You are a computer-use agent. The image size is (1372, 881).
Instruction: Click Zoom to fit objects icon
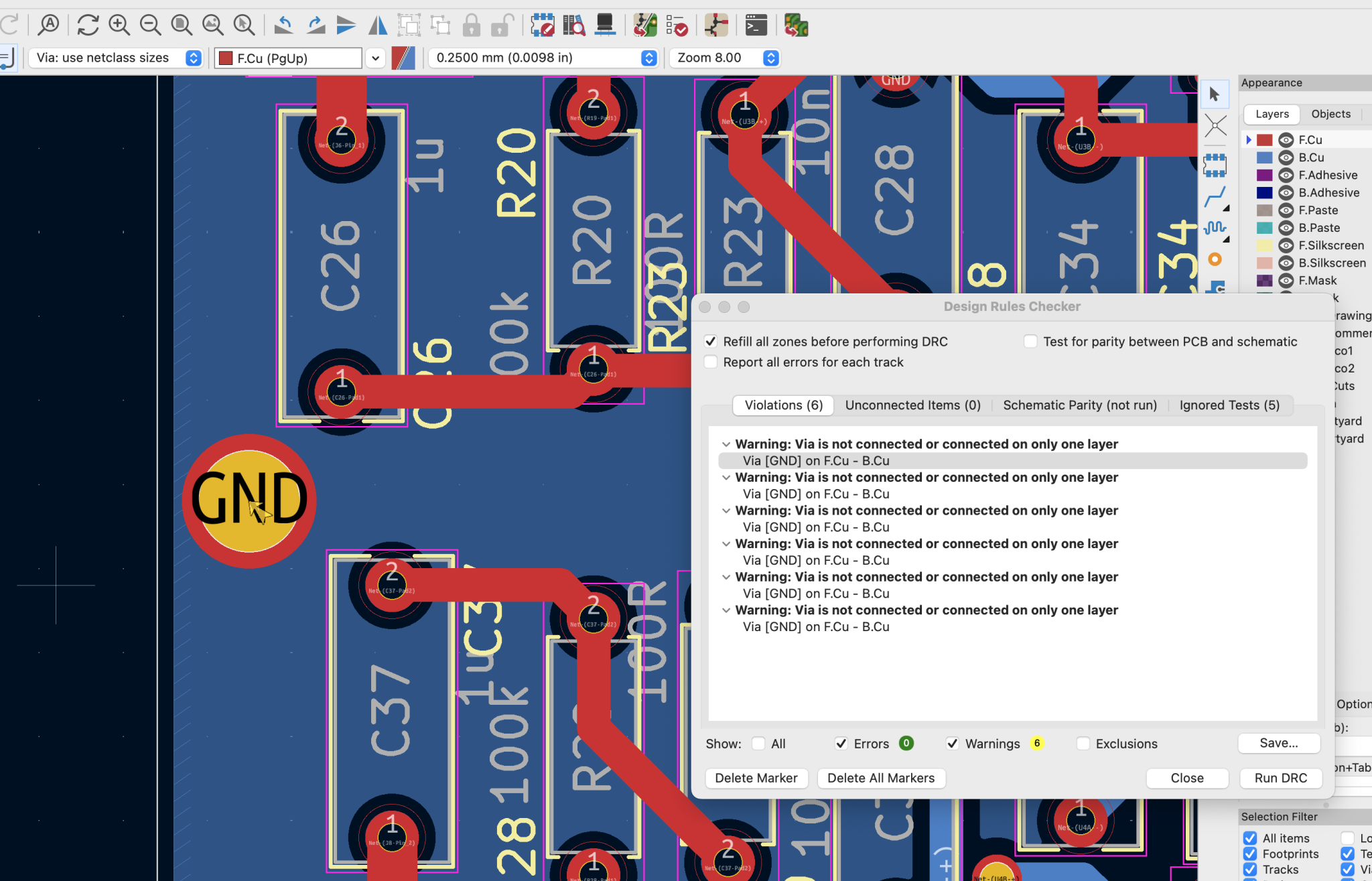click(x=213, y=25)
